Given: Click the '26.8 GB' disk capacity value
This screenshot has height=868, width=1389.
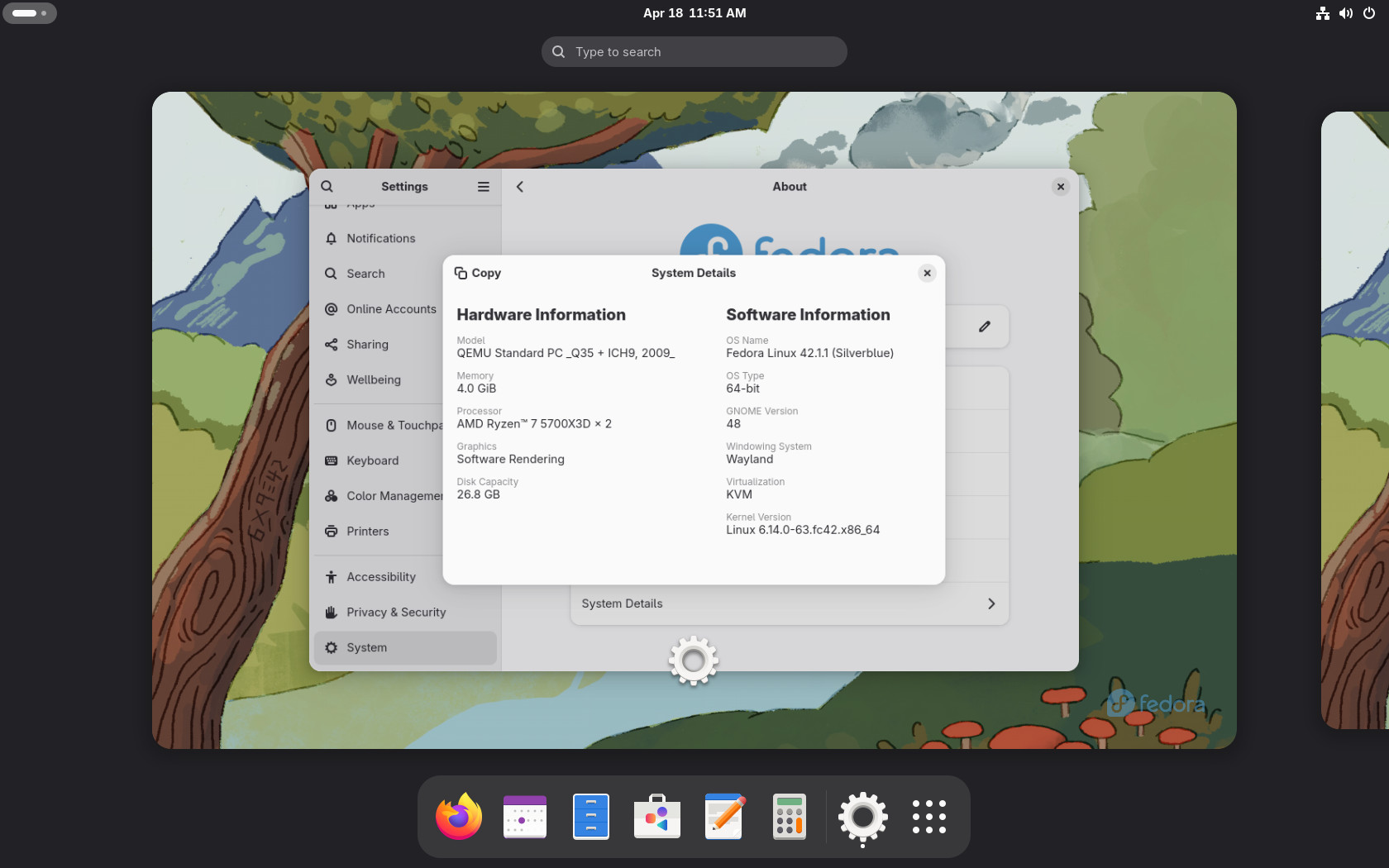Looking at the screenshot, I should [479, 494].
